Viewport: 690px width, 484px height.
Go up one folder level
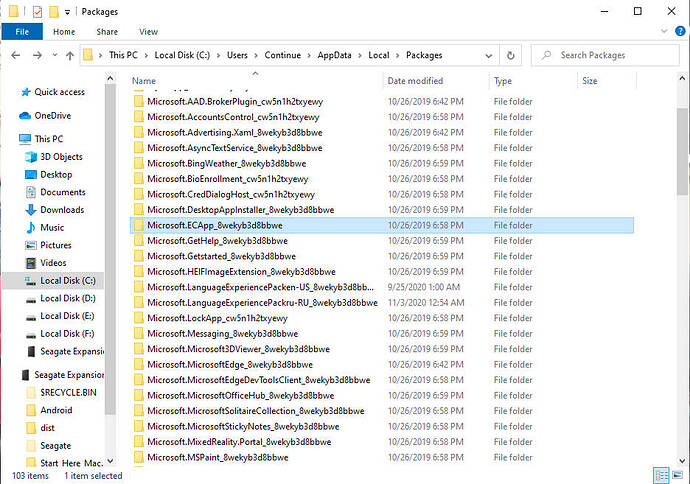(70, 55)
